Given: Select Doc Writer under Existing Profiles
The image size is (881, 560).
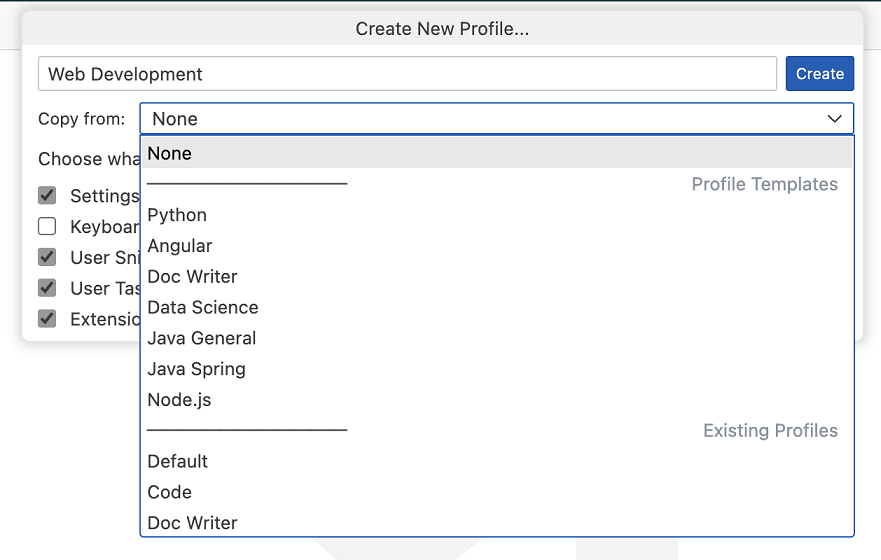Looking at the screenshot, I should (192, 523).
